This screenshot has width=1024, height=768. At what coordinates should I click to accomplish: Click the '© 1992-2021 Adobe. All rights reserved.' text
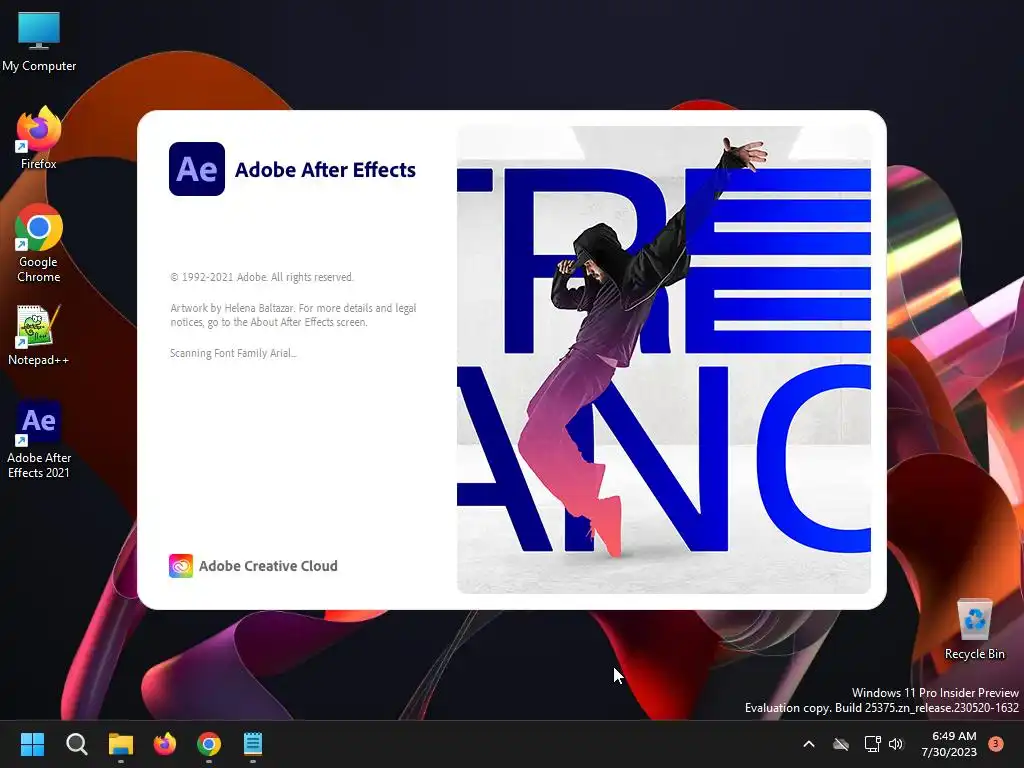pyautogui.click(x=262, y=277)
